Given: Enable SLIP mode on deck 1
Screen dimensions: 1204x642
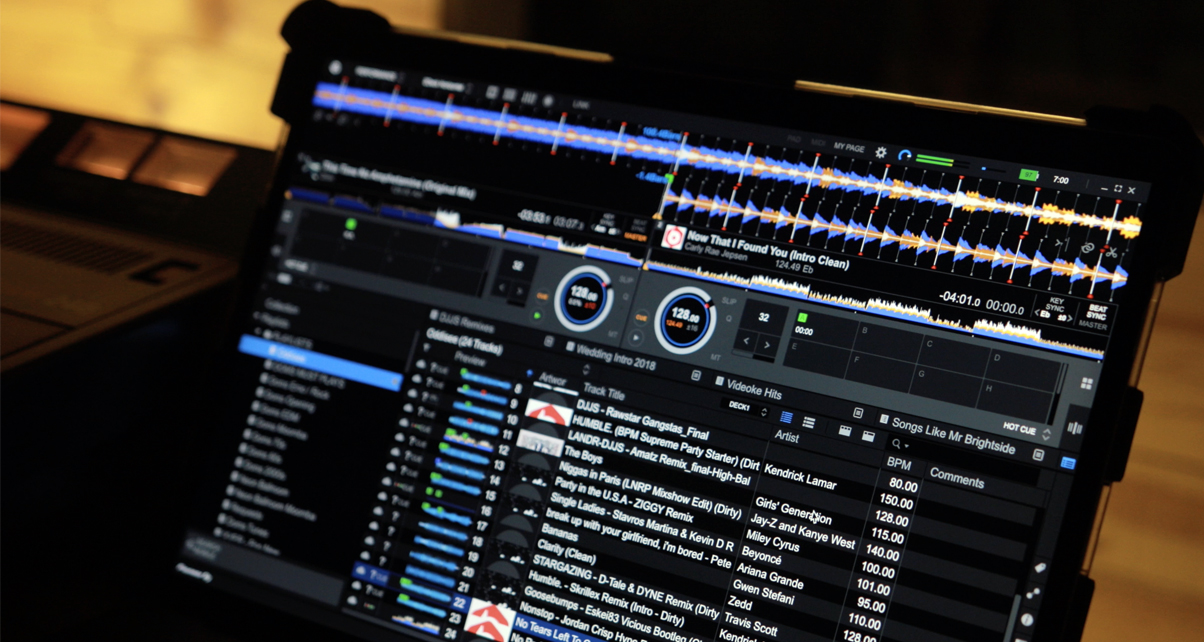Looking at the screenshot, I should click(x=626, y=281).
